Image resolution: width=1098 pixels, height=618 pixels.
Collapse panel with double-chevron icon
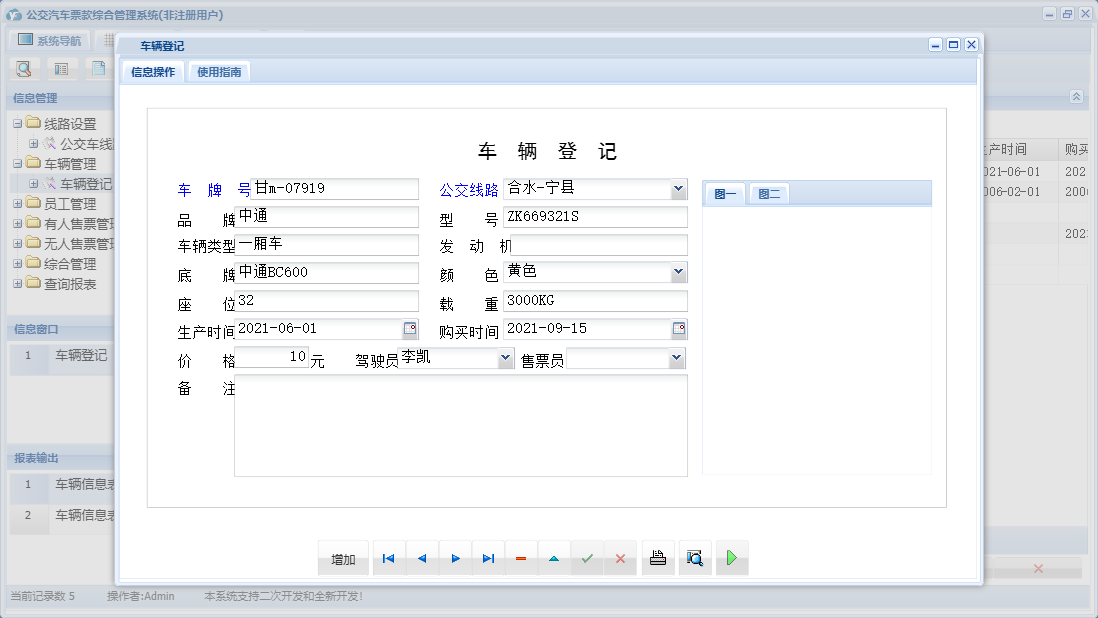(1076, 97)
